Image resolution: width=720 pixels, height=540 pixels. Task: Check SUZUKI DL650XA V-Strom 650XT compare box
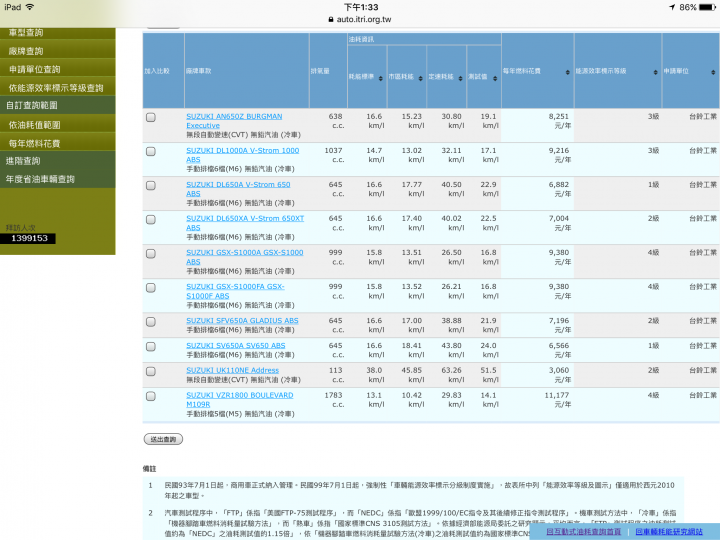click(151, 219)
